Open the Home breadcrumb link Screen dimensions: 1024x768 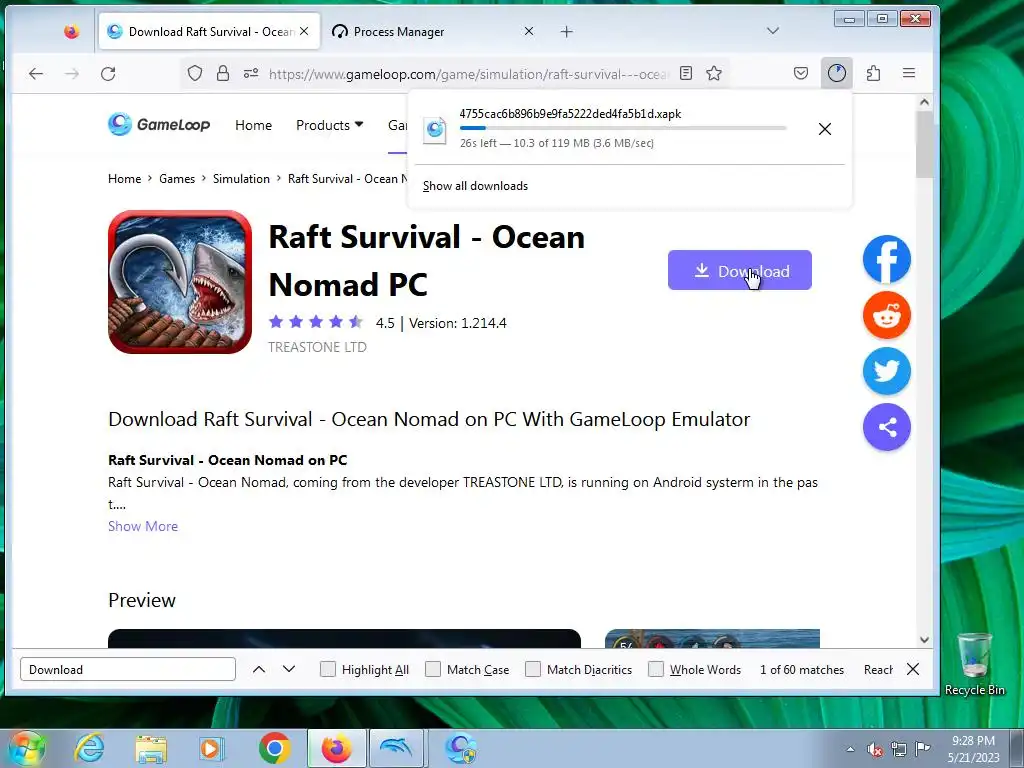coord(124,179)
